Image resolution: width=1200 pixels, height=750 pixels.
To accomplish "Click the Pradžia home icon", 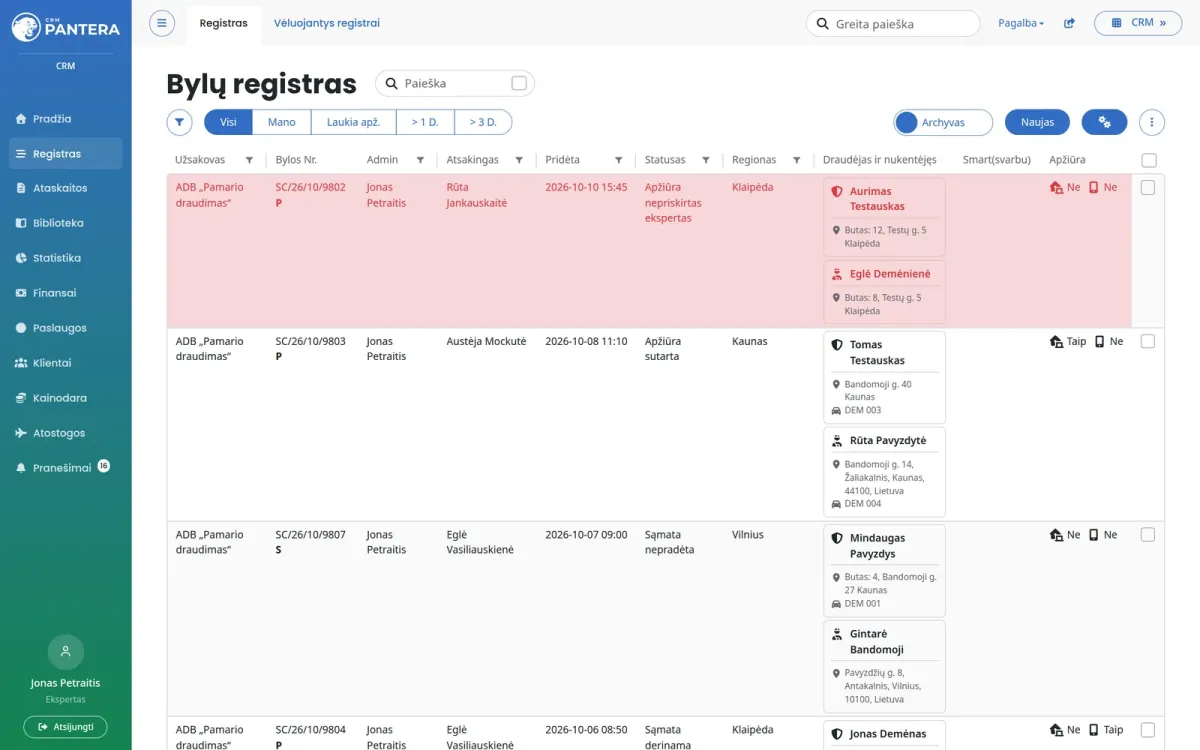I will (21, 119).
